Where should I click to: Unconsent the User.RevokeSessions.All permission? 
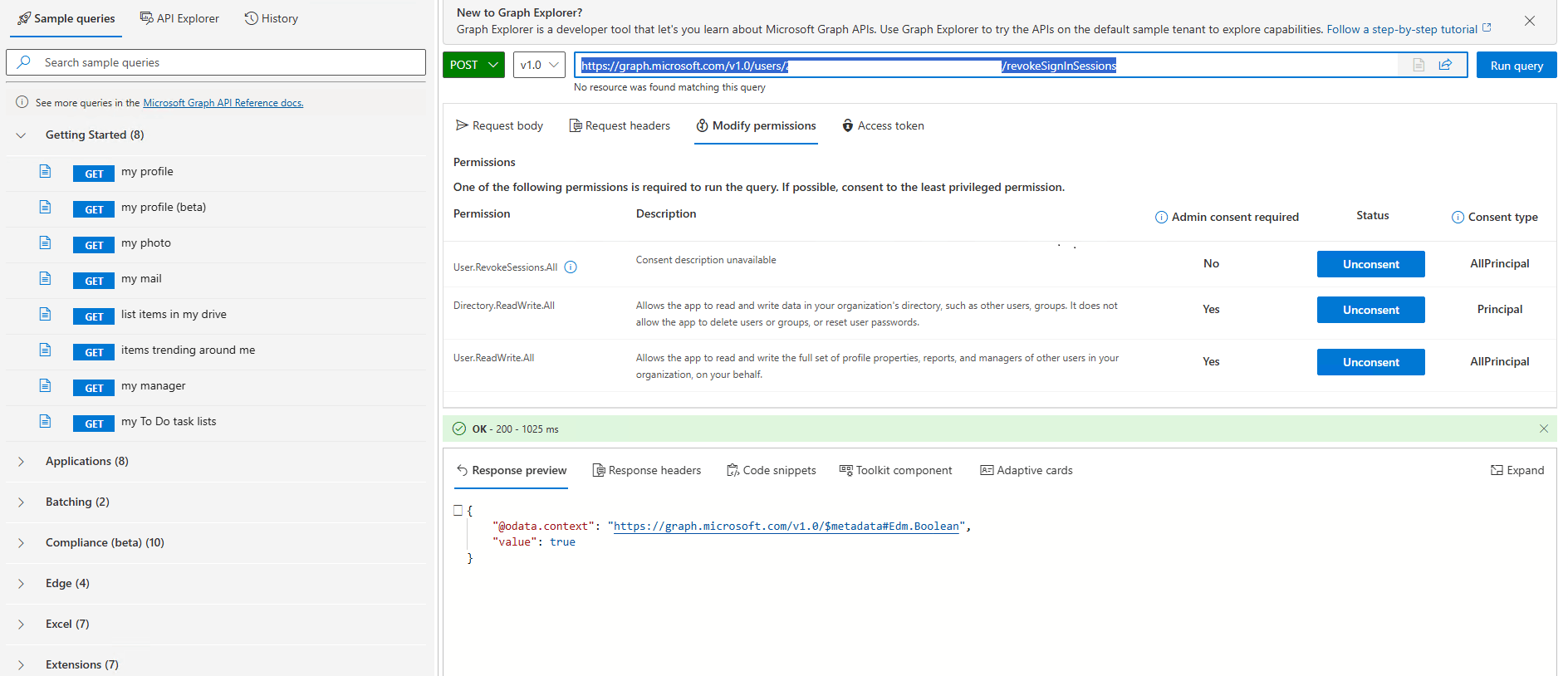click(x=1370, y=264)
